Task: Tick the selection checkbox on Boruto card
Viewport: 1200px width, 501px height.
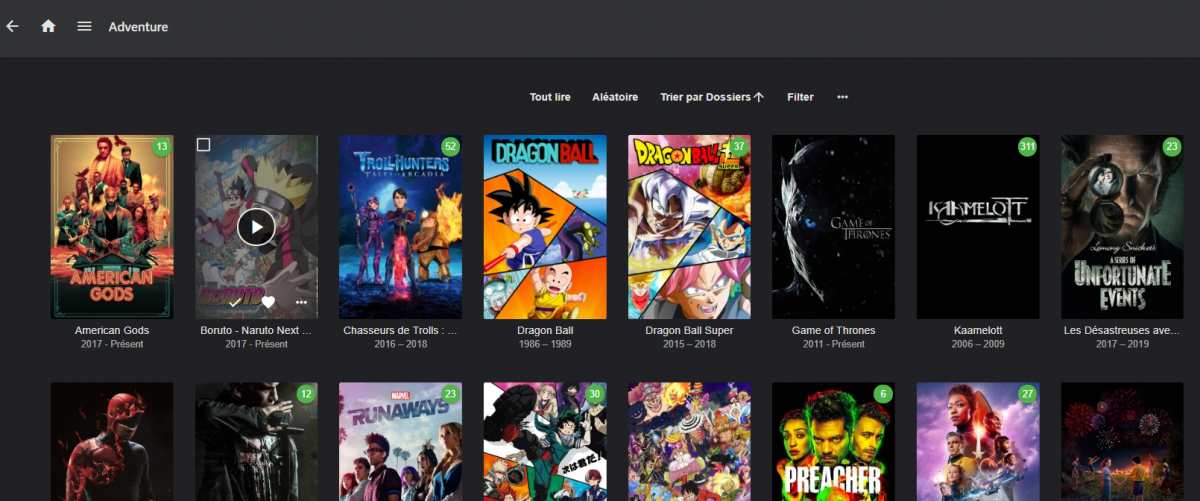Action: 204,145
